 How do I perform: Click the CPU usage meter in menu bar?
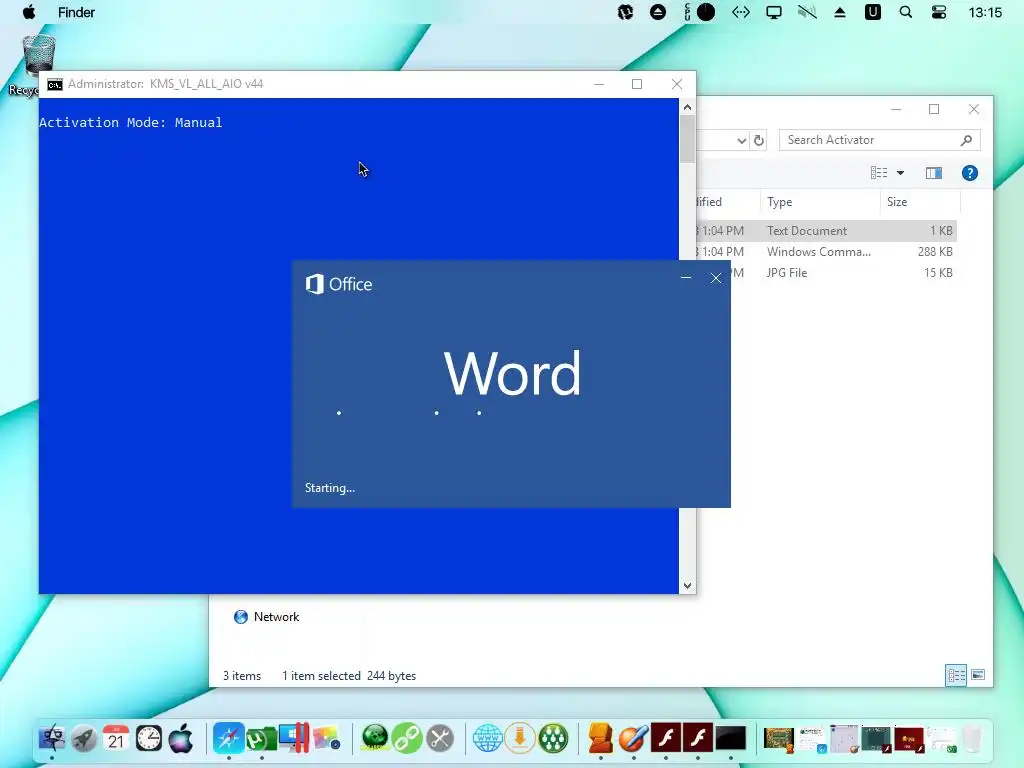699,12
